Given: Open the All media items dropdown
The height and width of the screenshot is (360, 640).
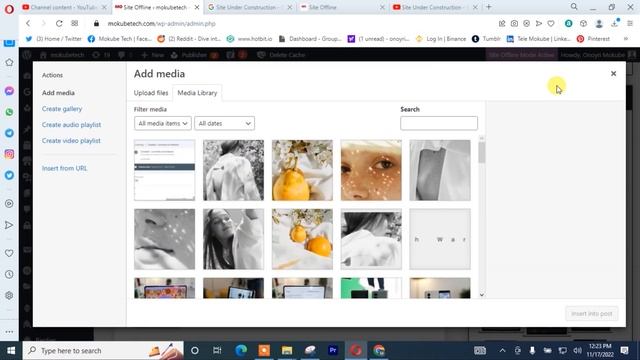Looking at the screenshot, I should tap(162, 123).
